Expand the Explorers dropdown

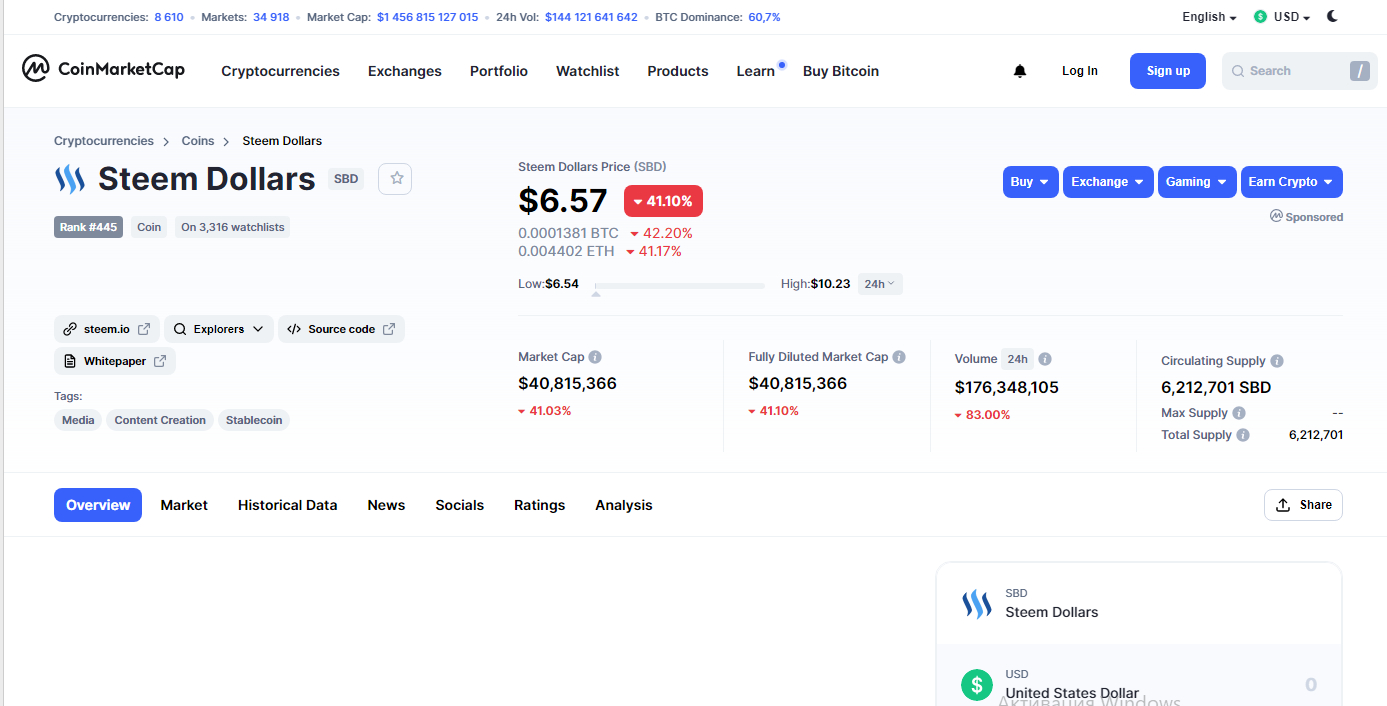coord(219,329)
